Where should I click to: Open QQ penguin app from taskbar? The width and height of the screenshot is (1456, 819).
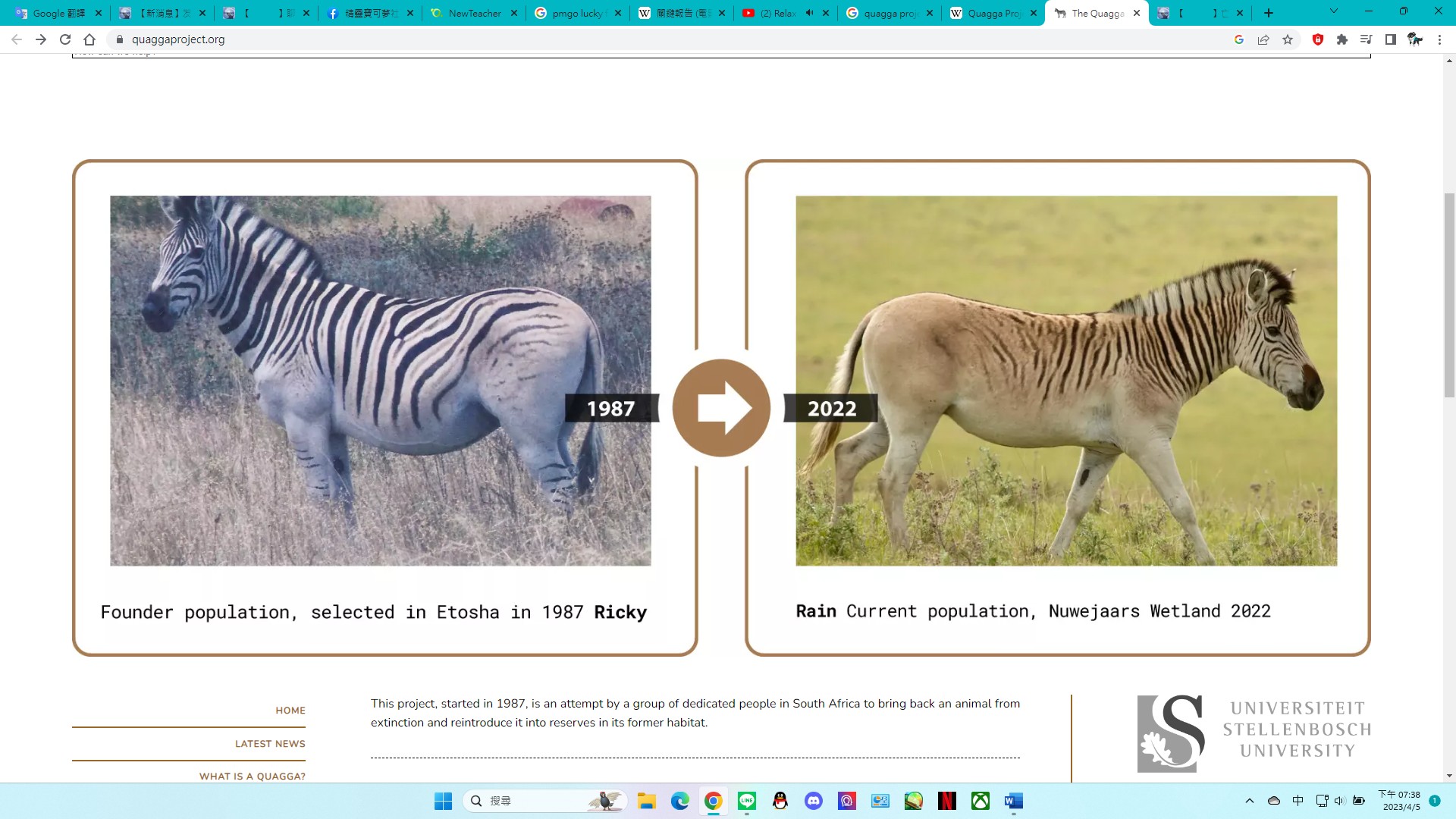780,801
